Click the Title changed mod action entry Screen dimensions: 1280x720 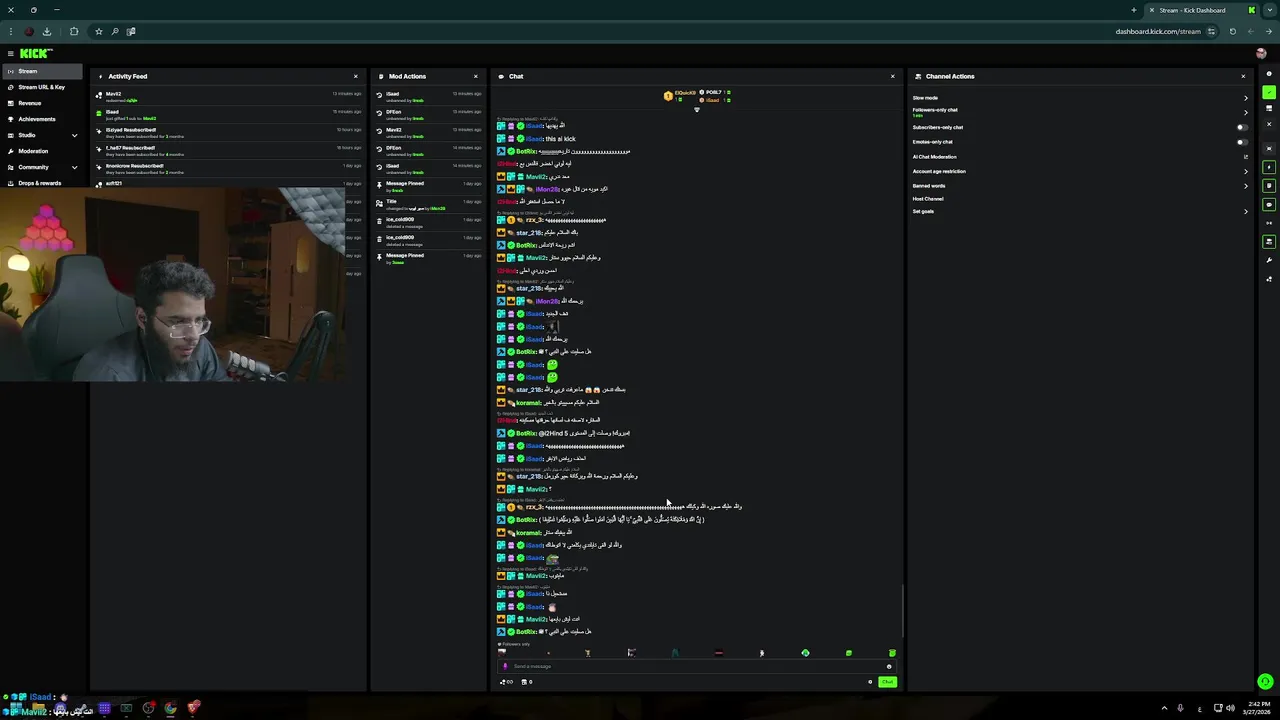coord(429,204)
